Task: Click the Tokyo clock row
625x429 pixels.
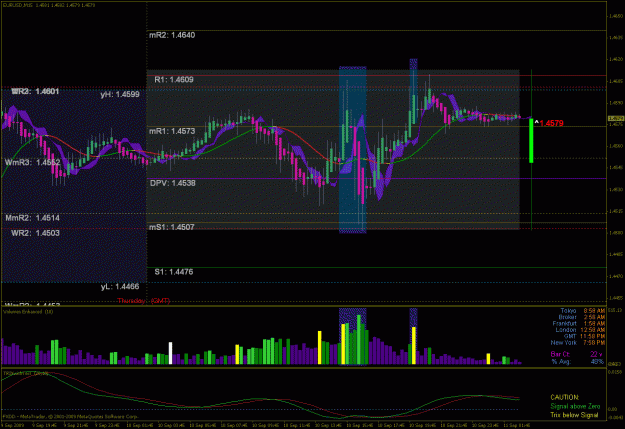Action: pos(582,311)
